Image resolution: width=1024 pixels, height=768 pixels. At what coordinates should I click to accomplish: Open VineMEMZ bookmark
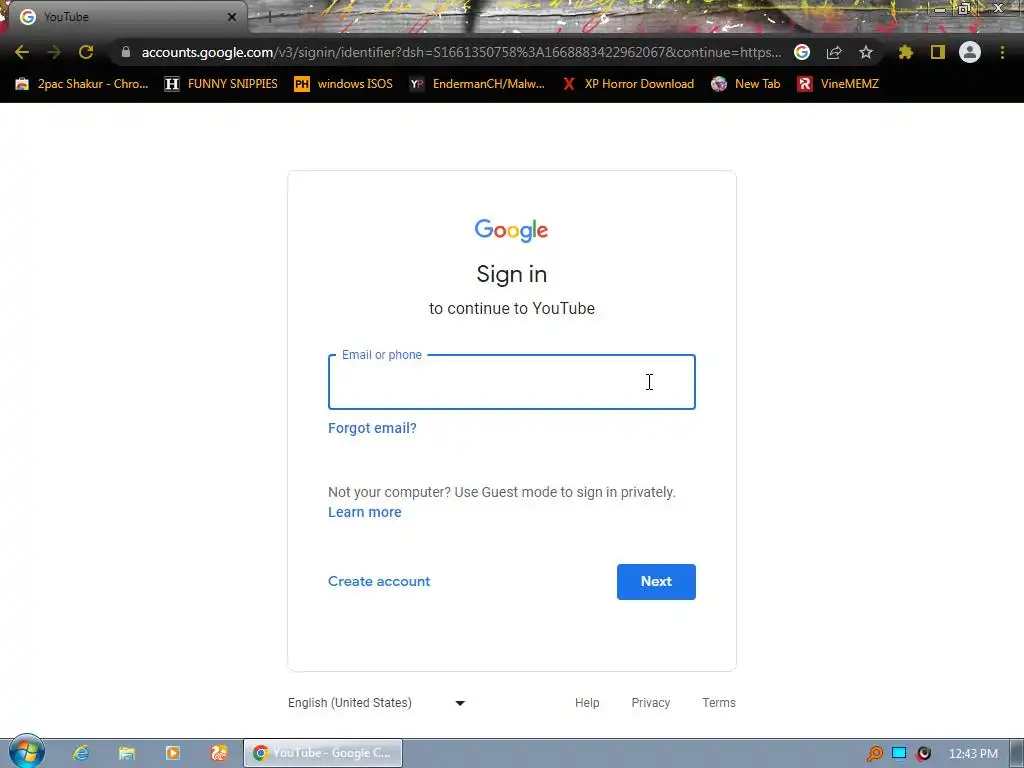(x=838, y=84)
